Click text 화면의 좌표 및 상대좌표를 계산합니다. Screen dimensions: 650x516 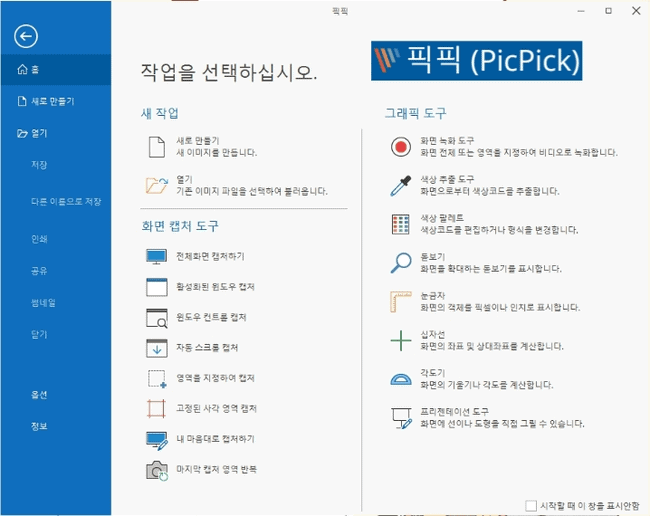[x=492, y=346]
